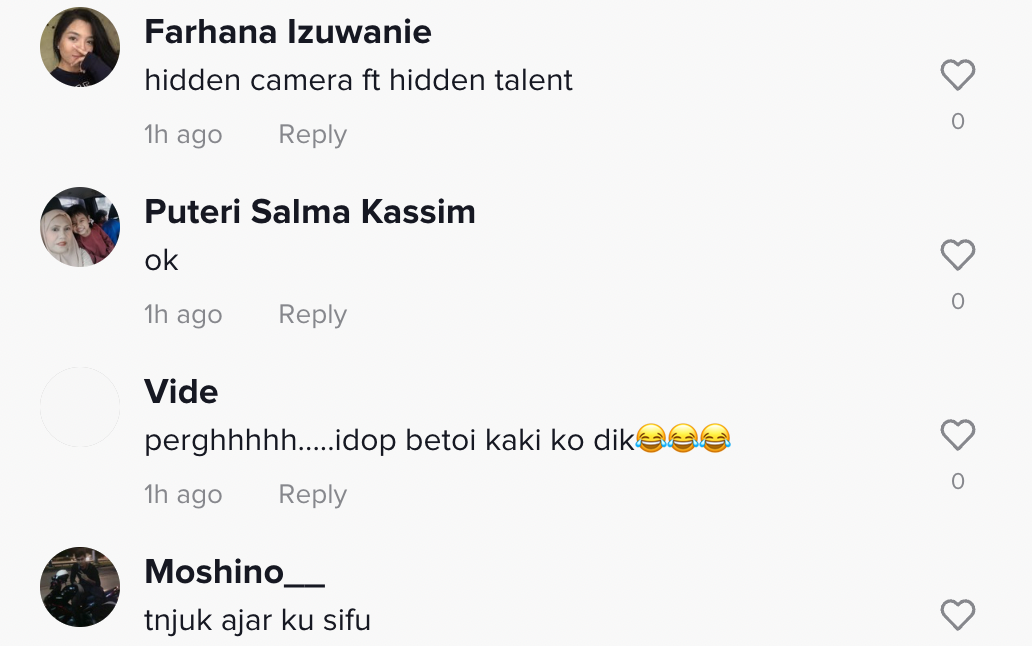This screenshot has width=1032, height=646.
Task: Reply to the 'ok' comment
Action: pos(312,315)
